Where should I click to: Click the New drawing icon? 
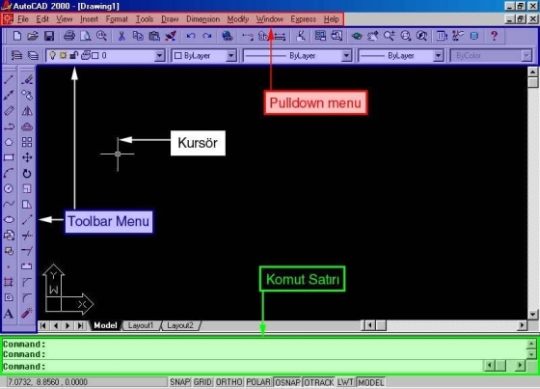tap(17, 36)
